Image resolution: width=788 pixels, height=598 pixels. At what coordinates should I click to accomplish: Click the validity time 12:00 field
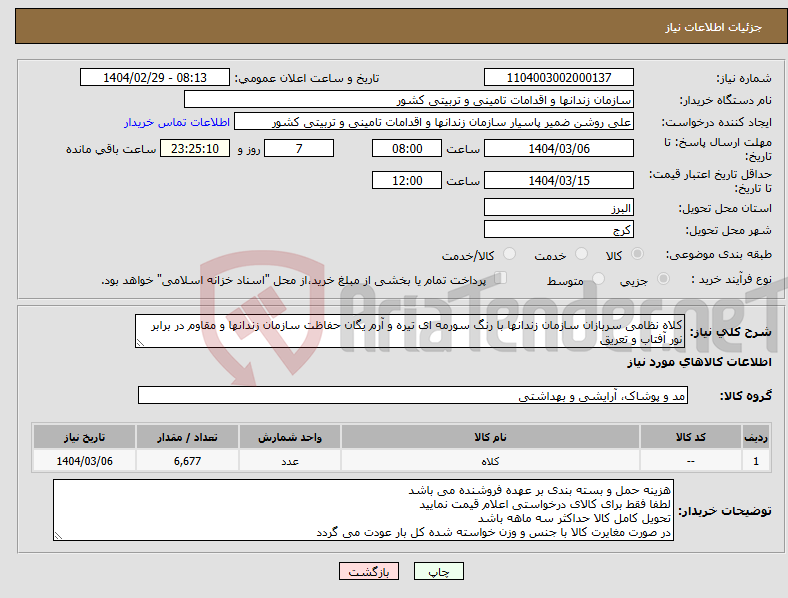407,180
